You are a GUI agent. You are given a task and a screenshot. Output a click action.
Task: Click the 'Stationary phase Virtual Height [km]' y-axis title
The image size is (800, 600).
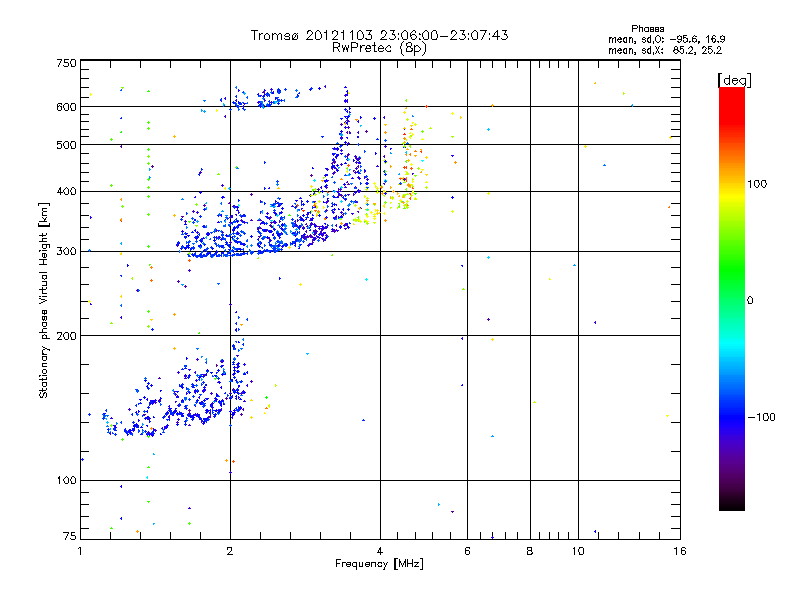(44, 300)
